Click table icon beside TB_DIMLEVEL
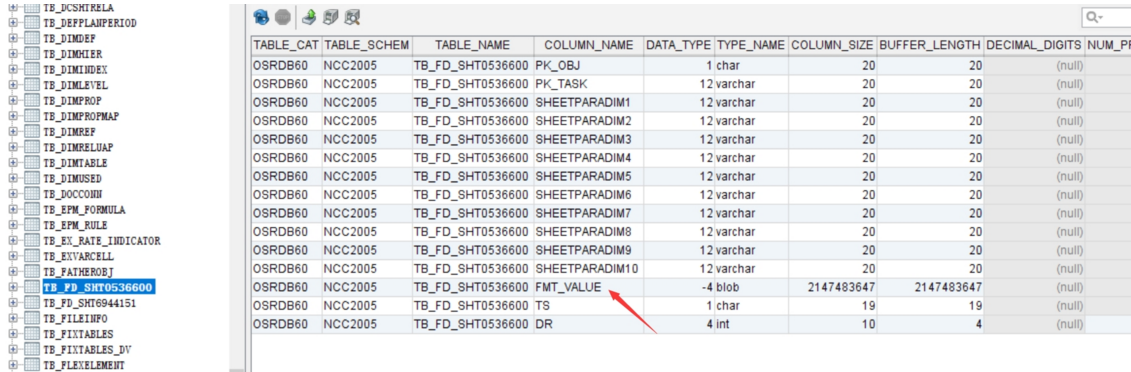The height and width of the screenshot is (372, 1131). point(31,85)
